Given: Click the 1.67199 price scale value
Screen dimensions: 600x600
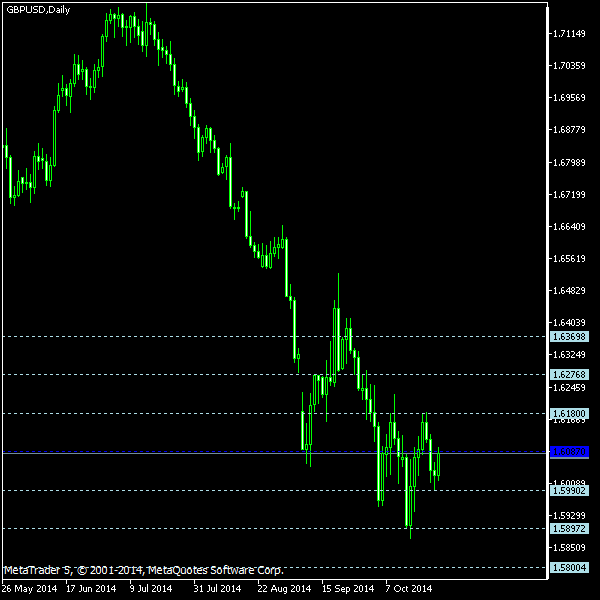Looking at the screenshot, I should pos(569,195).
